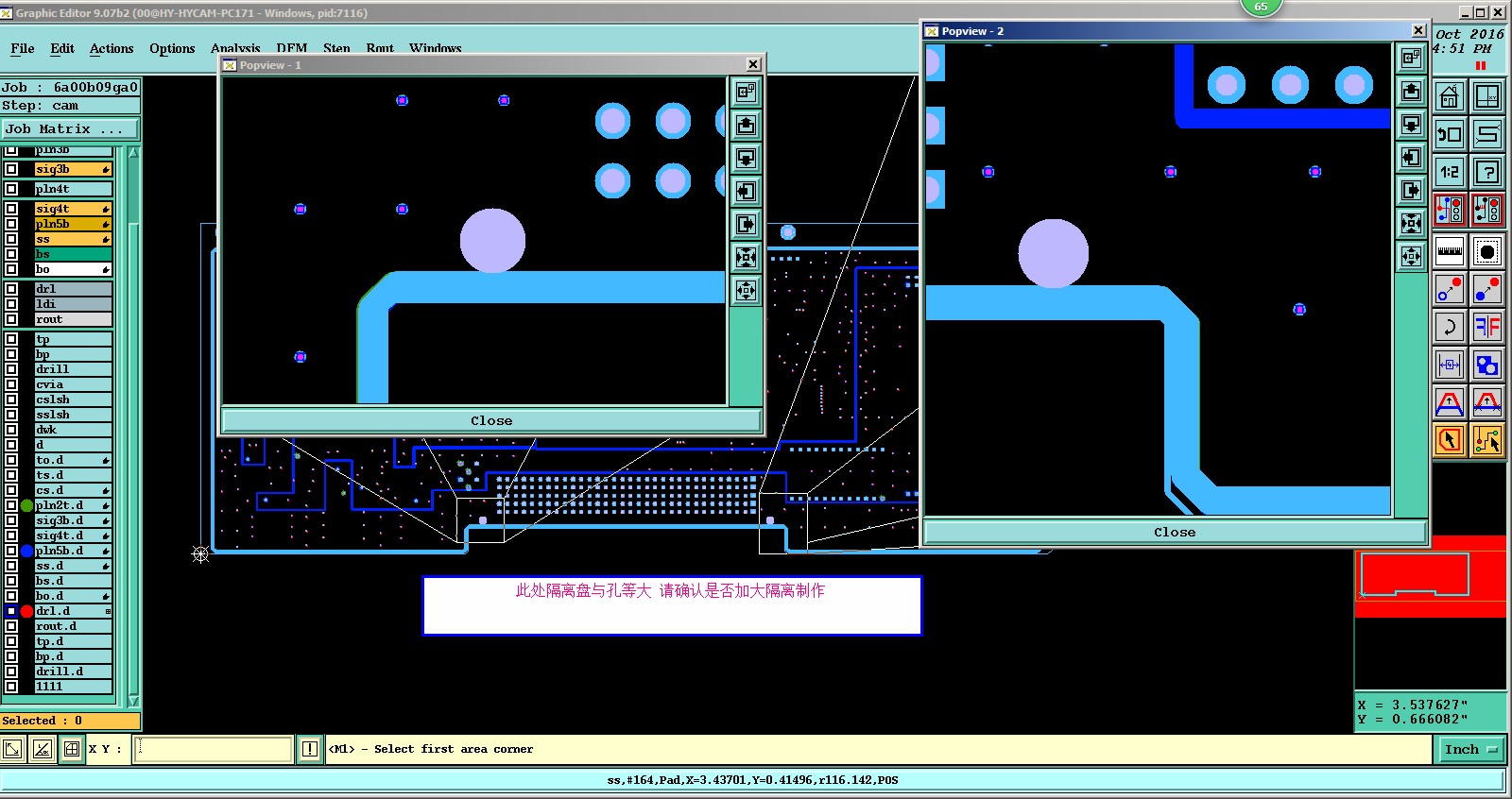Open the Options menu

pos(172,48)
